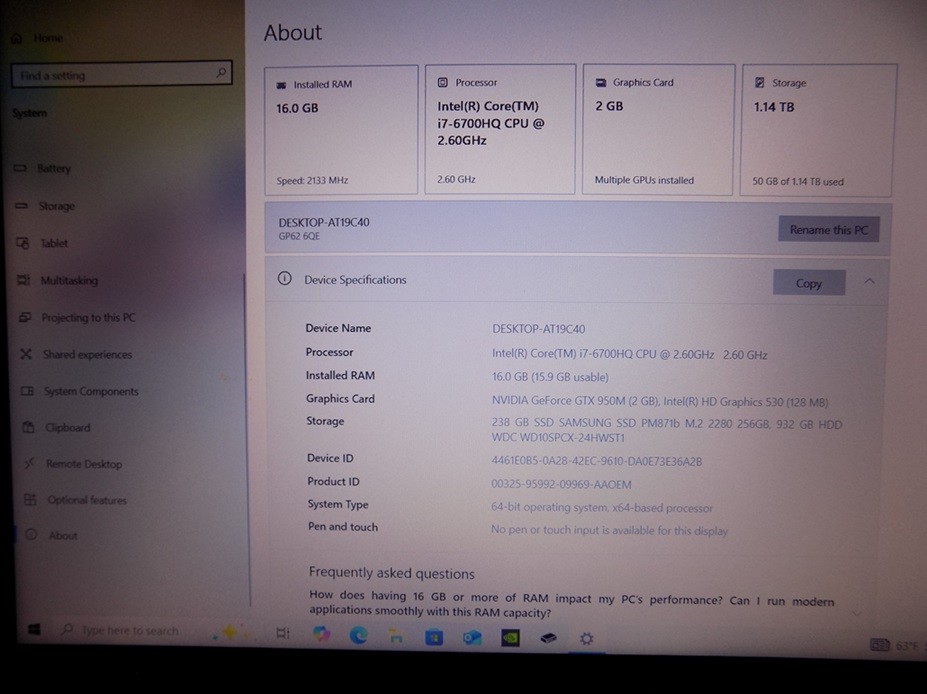Viewport: 927px width, 694px height.
Task: Collapse the Device Specifications section
Action: click(x=869, y=281)
